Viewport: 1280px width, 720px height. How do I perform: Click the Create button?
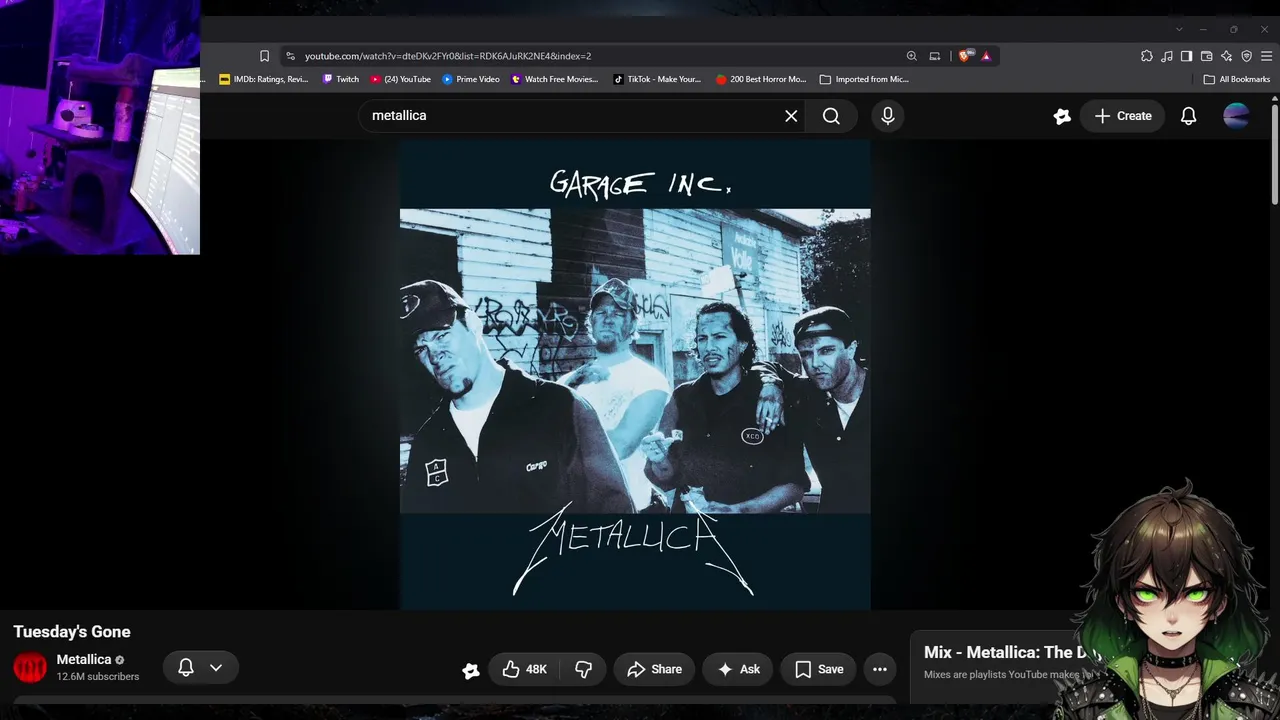point(1122,116)
